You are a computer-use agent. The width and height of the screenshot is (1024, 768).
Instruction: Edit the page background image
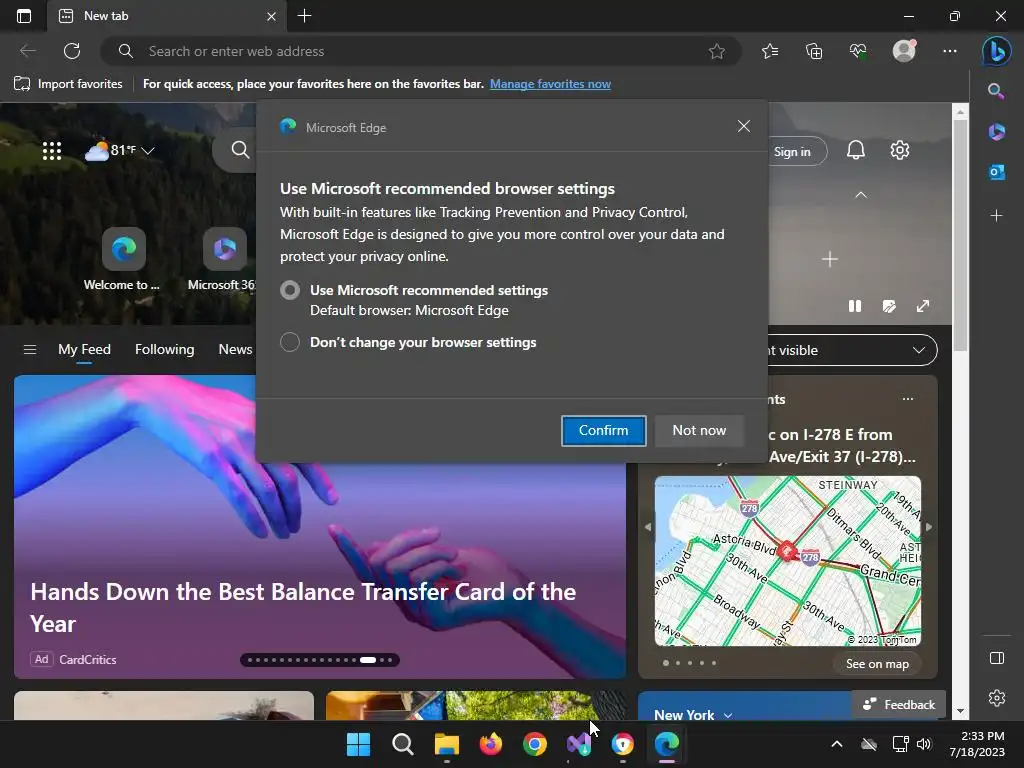pos(889,306)
